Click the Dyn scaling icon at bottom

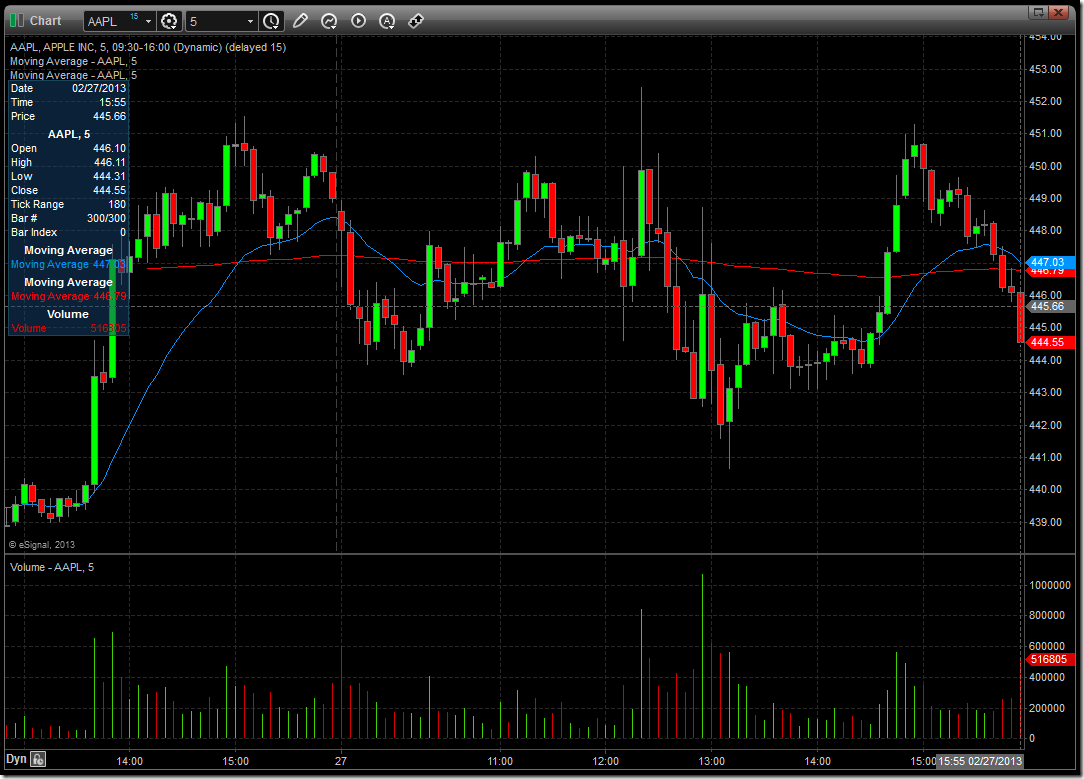point(38,759)
